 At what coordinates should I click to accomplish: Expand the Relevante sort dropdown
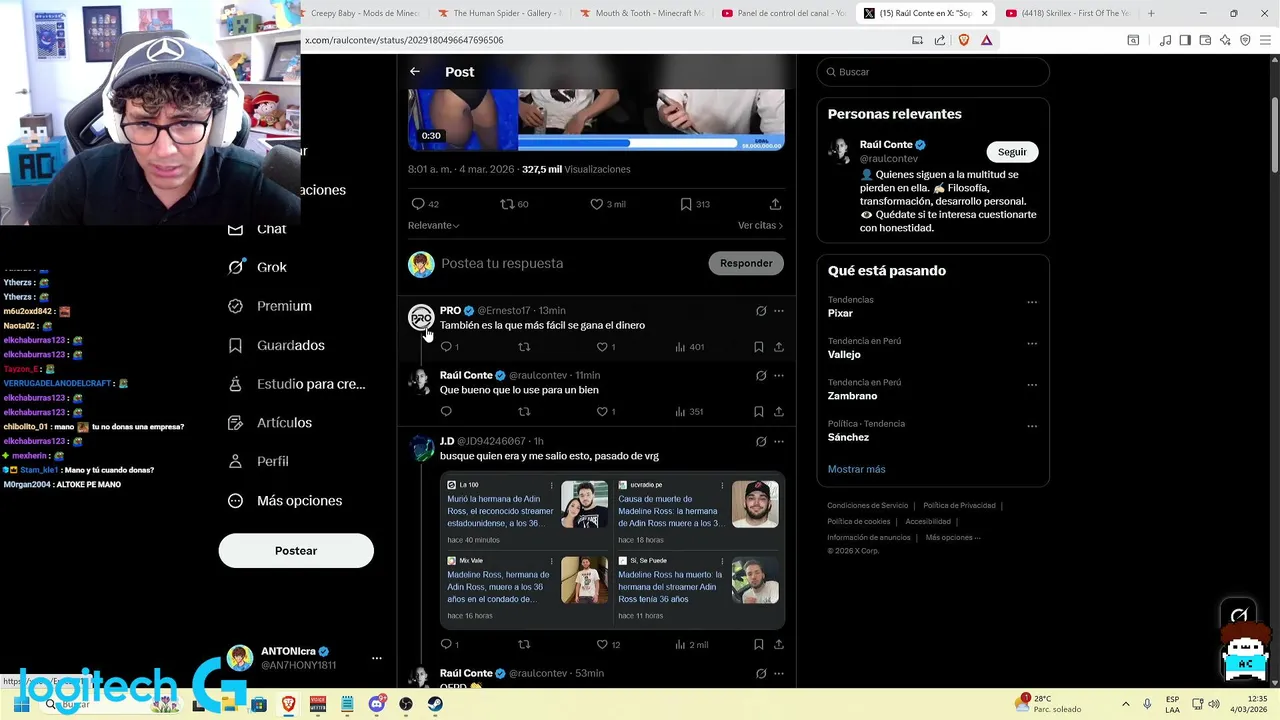click(434, 225)
